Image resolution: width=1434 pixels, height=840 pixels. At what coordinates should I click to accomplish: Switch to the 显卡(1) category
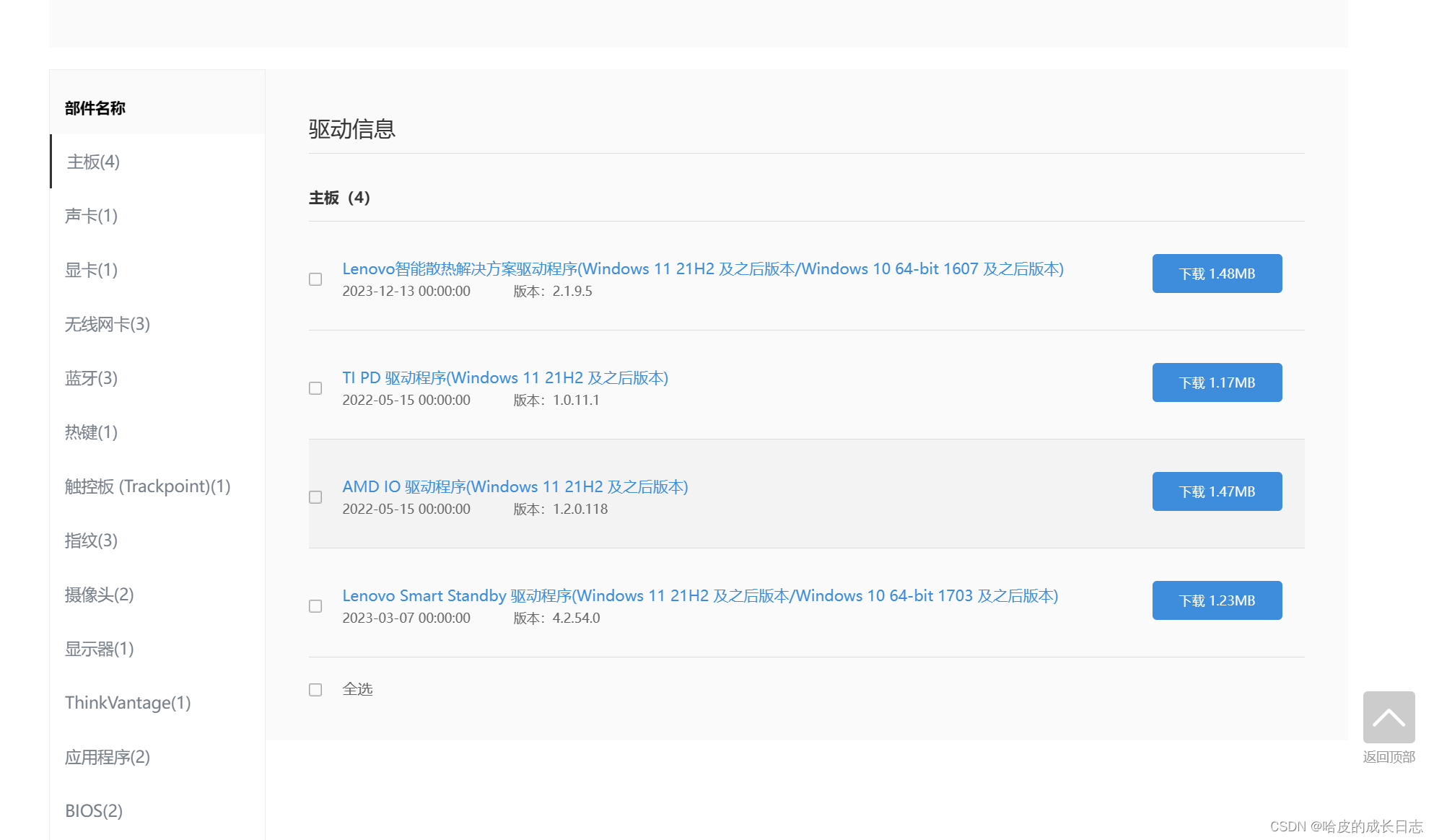(91, 270)
